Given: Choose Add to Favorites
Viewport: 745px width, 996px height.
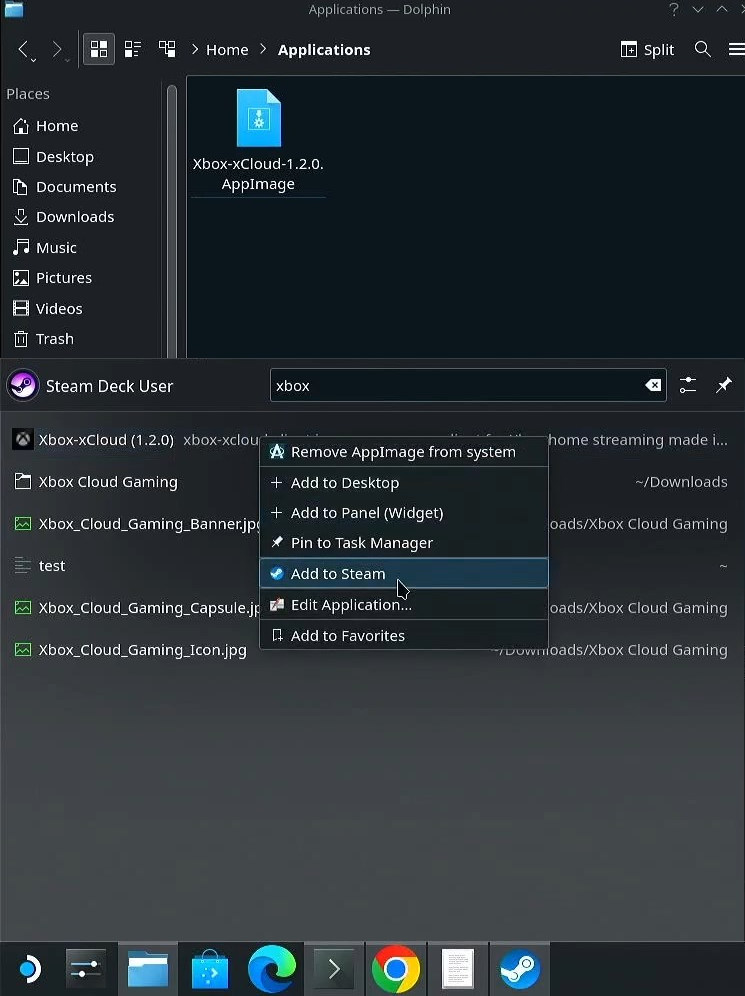Looking at the screenshot, I should pyautogui.click(x=404, y=635).
